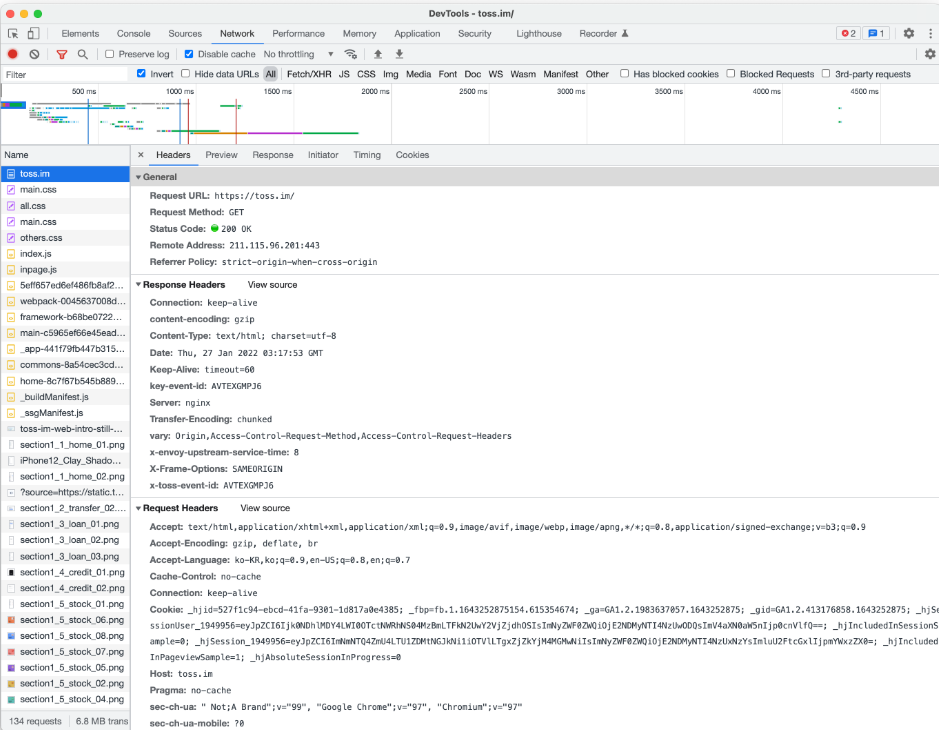This screenshot has width=939, height=730.
Task: Select section1_4_credit_01.png request
Action: pos(65,572)
